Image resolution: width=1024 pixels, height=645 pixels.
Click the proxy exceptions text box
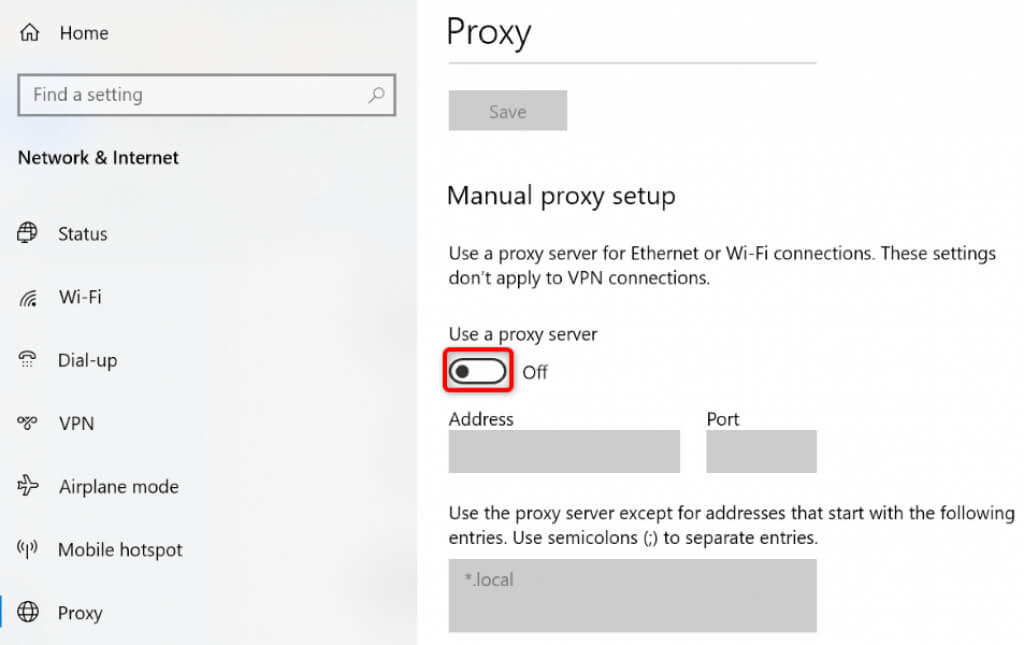[x=632, y=595]
